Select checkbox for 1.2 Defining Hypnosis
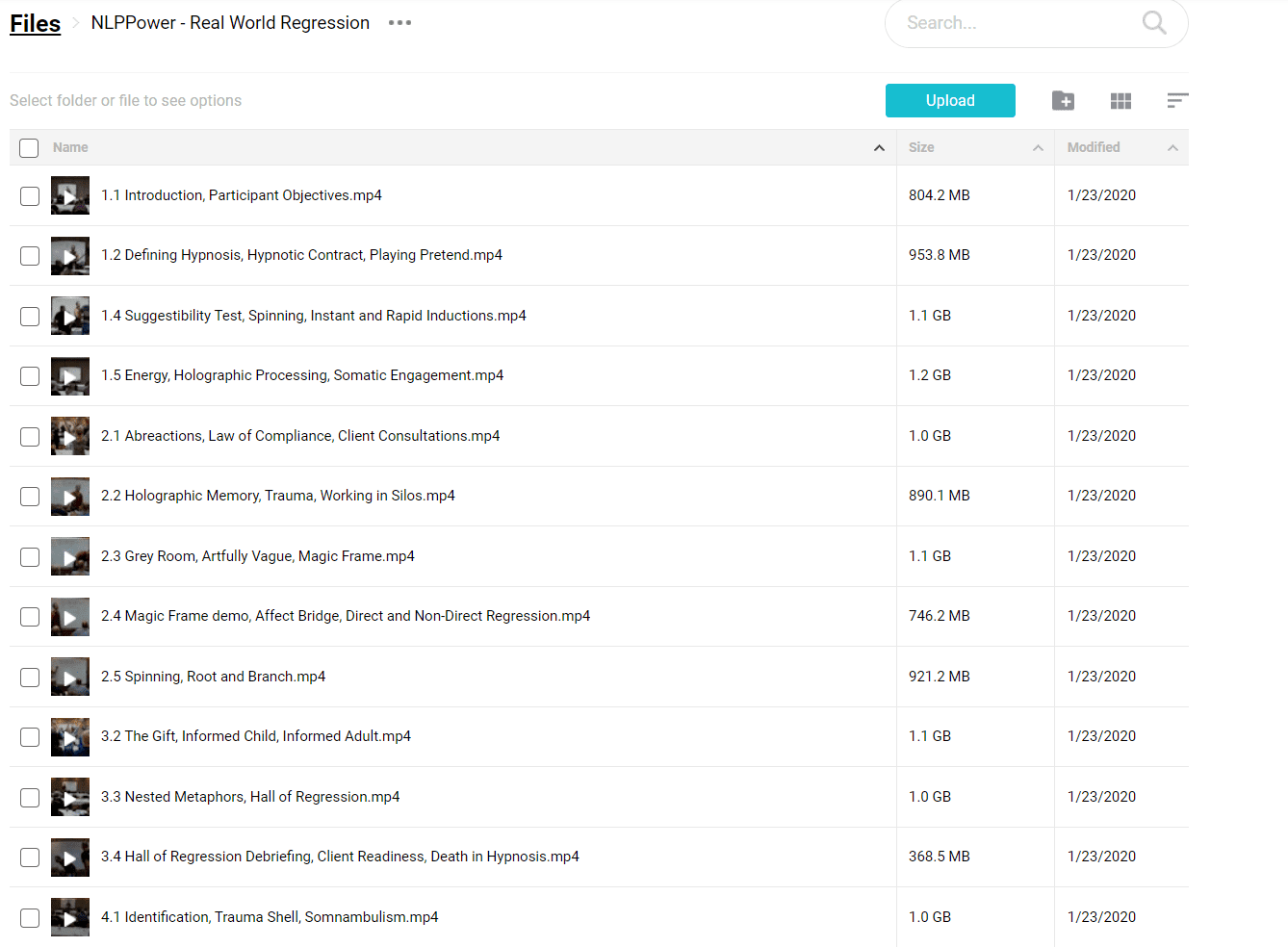The width and height of the screenshot is (1288, 947). [x=30, y=256]
